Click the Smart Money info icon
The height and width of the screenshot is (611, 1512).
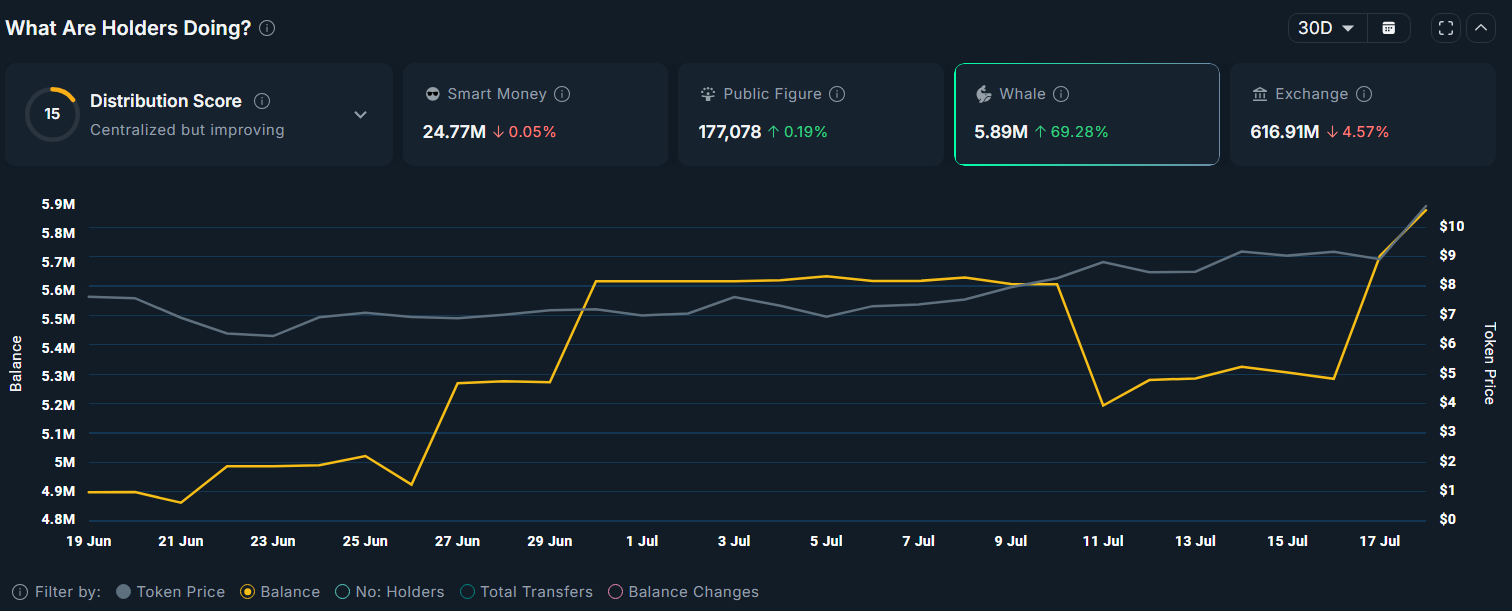pos(562,94)
